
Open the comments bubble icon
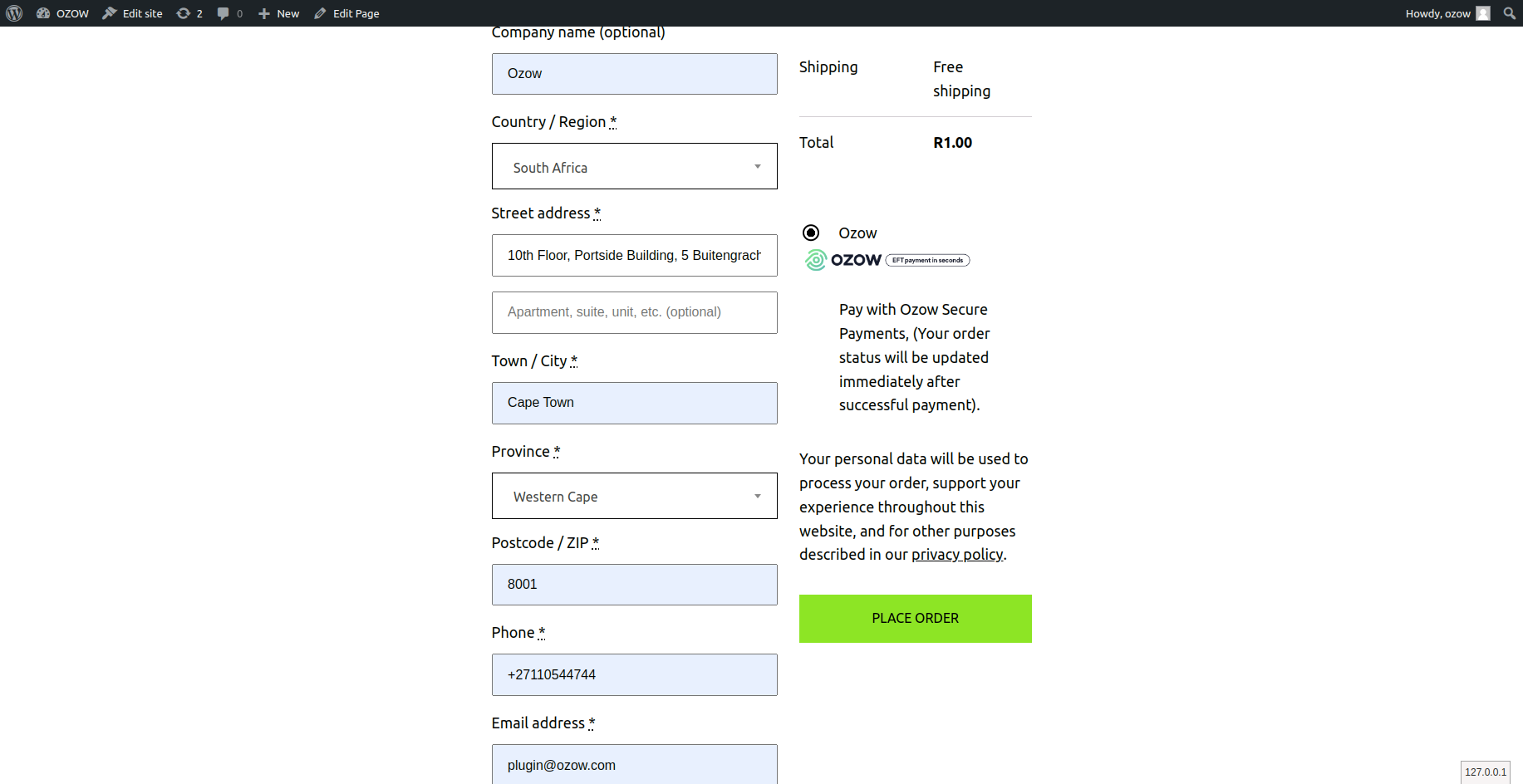tap(223, 13)
